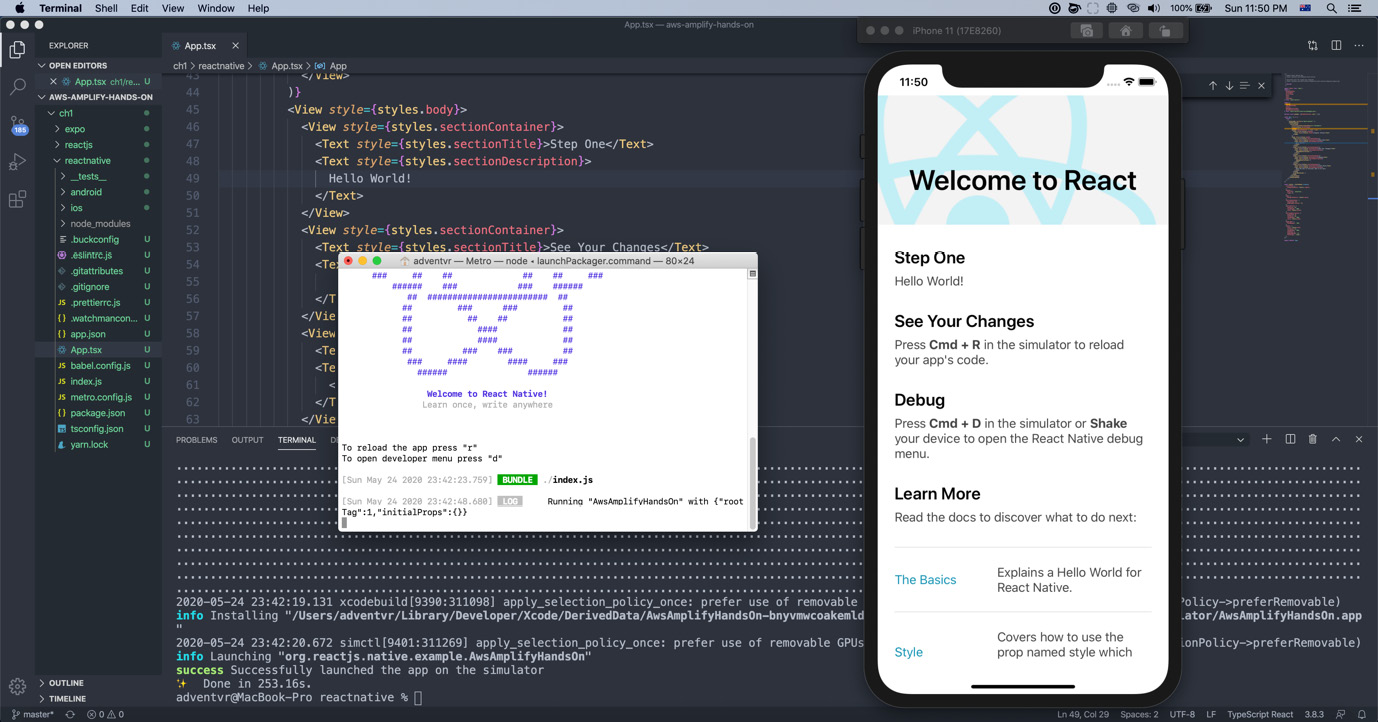1378x722 pixels.
Task: Open the Window menu
Action: (x=216, y=8)
